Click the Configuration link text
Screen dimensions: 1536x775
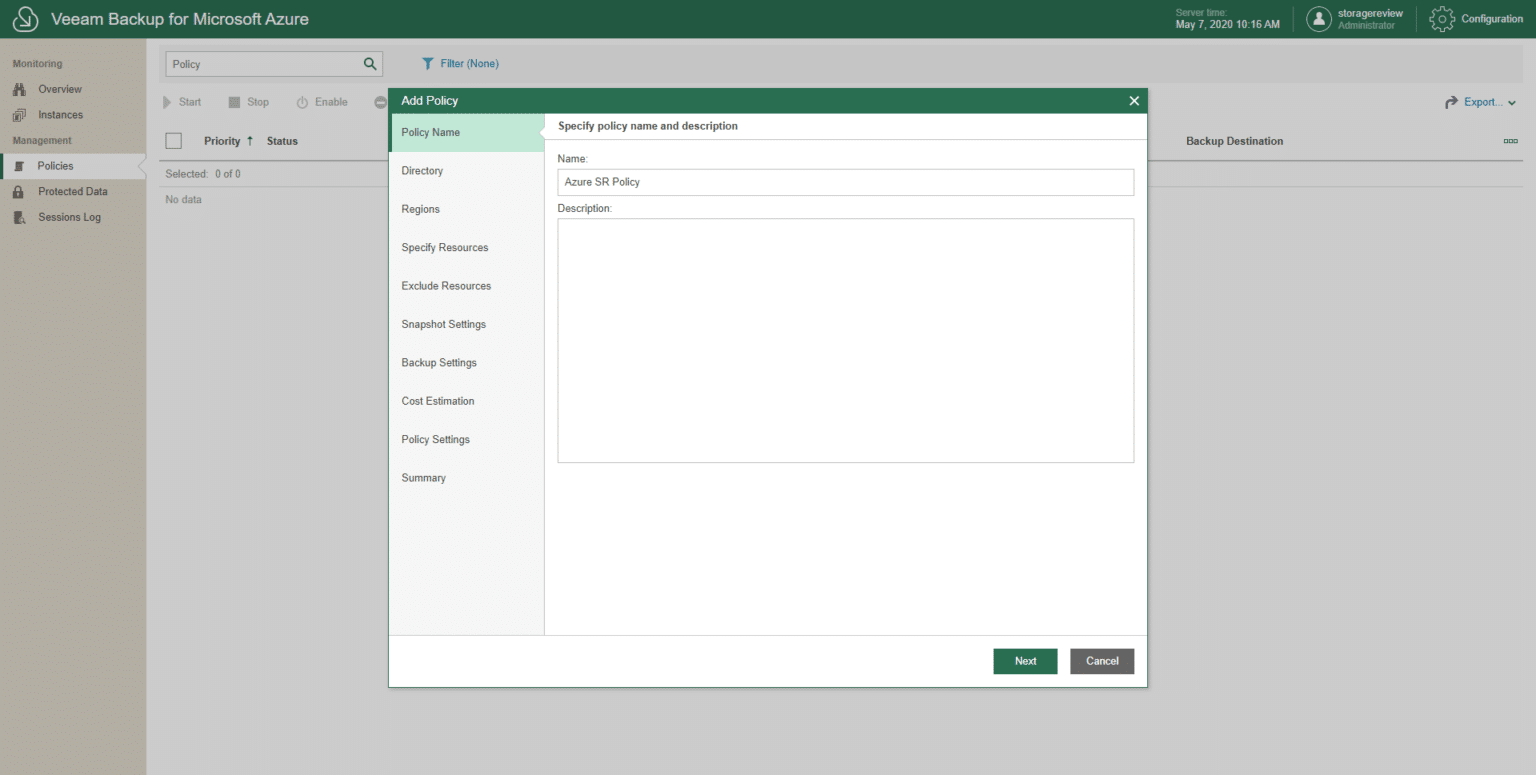click(1492, 19)
